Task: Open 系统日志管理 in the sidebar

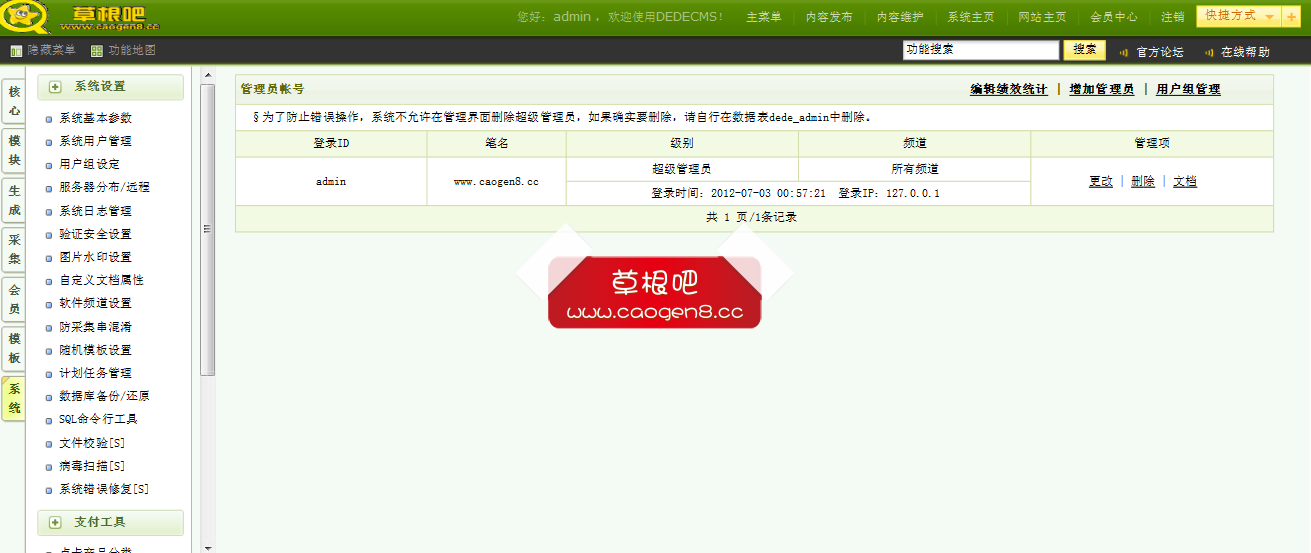Action: pos(95,212)
